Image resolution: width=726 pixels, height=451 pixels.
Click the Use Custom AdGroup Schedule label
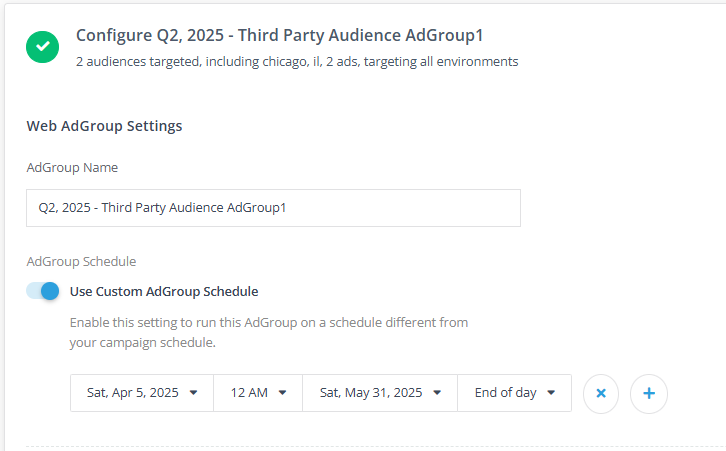[164, 292]
